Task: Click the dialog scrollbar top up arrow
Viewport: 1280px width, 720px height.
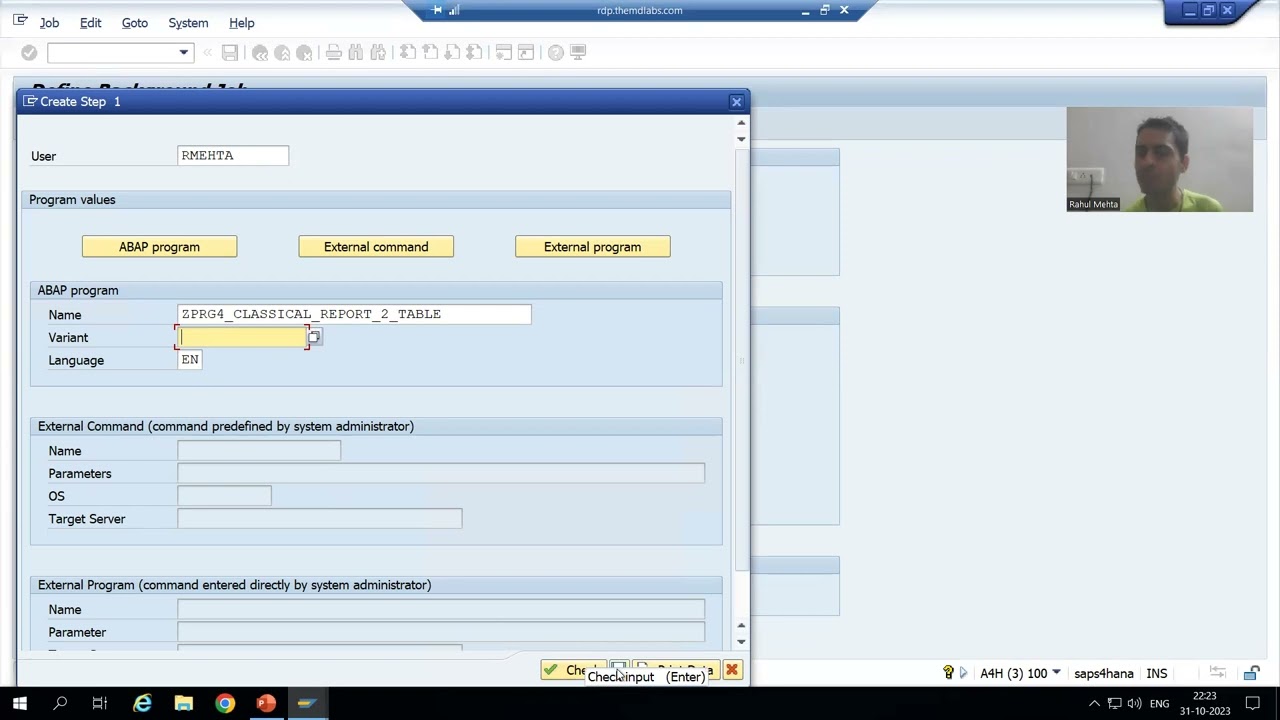Action: (x=741, y=123)
